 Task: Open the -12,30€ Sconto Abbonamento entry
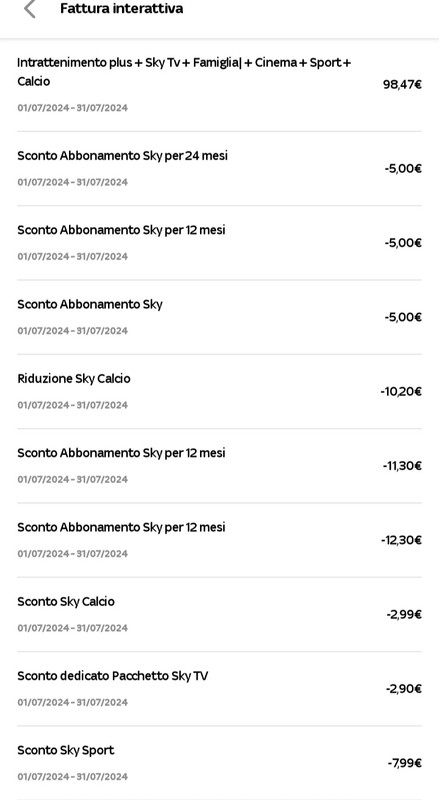coord(220,540)
